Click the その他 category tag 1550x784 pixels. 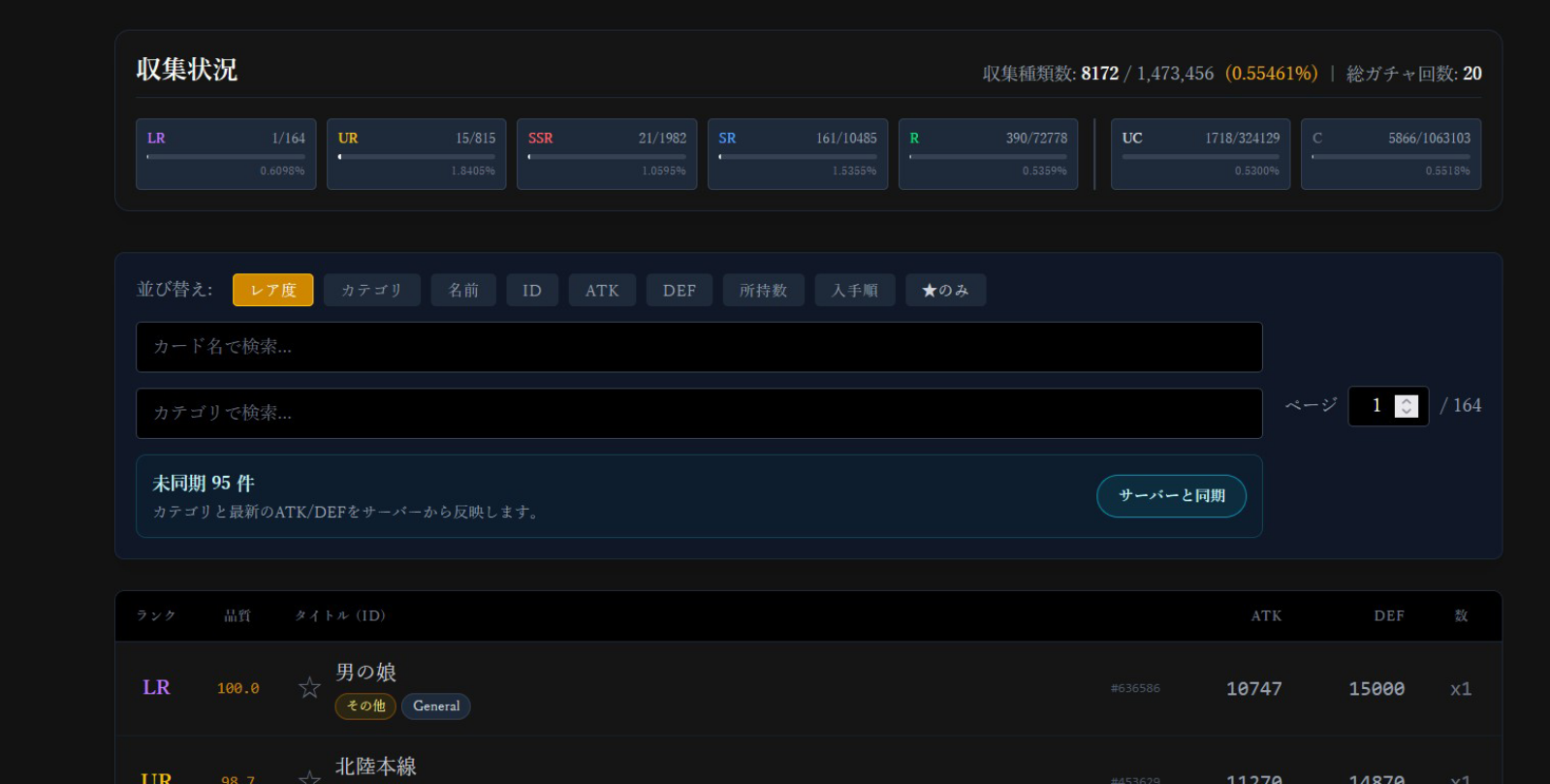click(x=365, y=706)
